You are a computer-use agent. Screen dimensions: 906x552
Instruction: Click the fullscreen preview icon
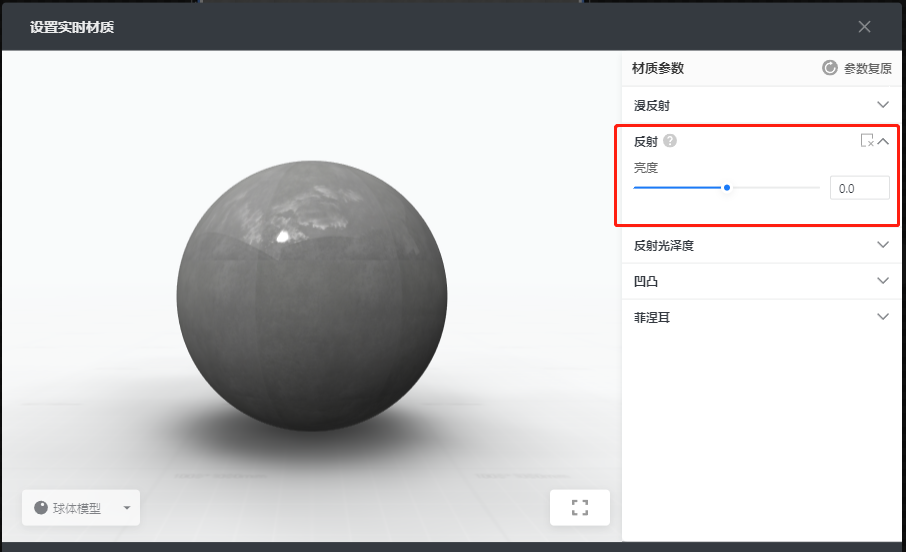pos(580,507)
